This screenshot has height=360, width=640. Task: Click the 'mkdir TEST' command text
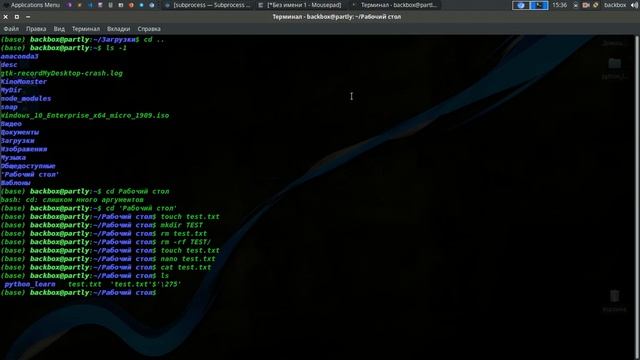click(x=182, y=225)
